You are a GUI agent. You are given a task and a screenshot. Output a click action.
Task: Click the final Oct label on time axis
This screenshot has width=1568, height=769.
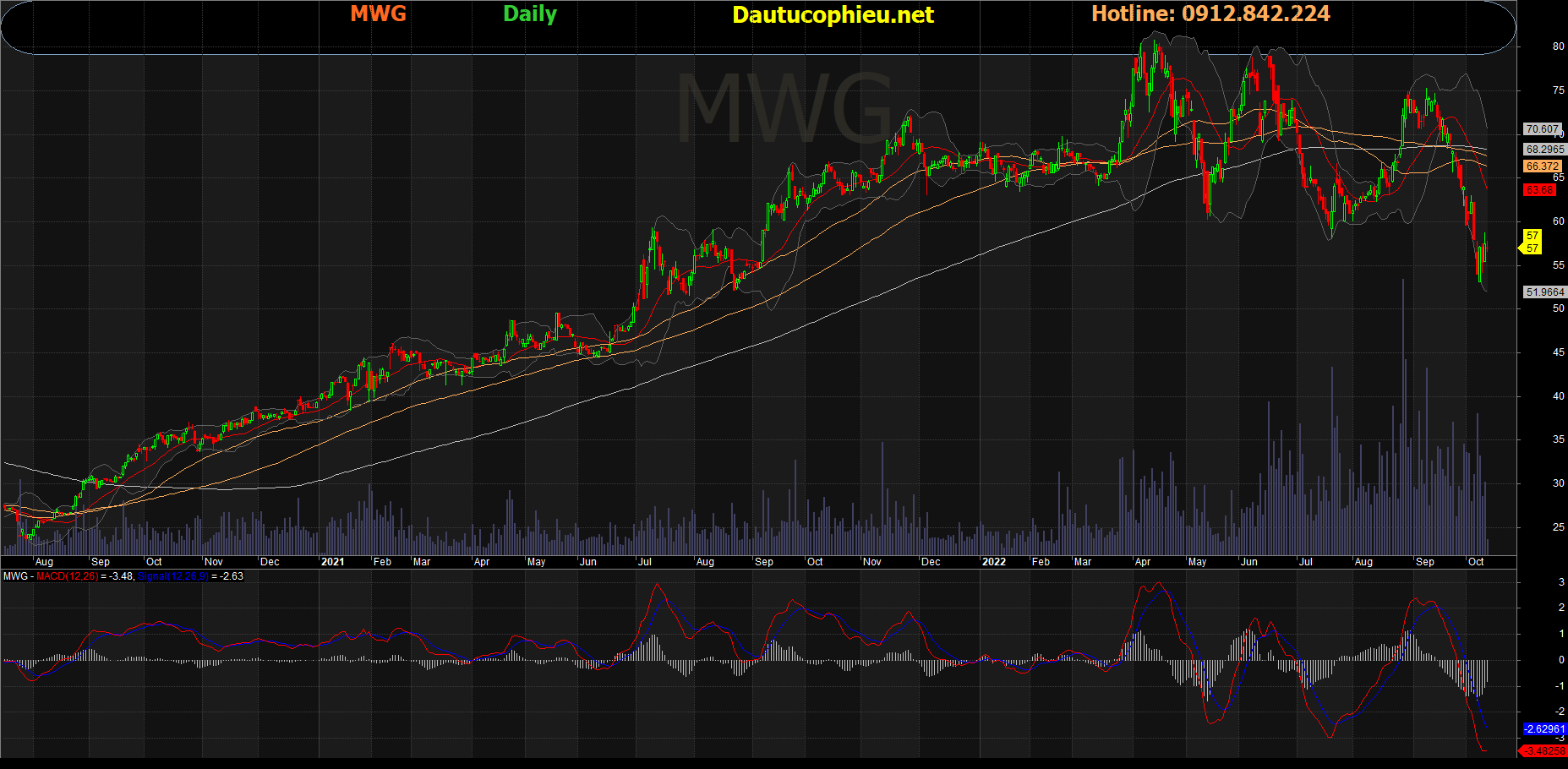tap(1476, 562)
